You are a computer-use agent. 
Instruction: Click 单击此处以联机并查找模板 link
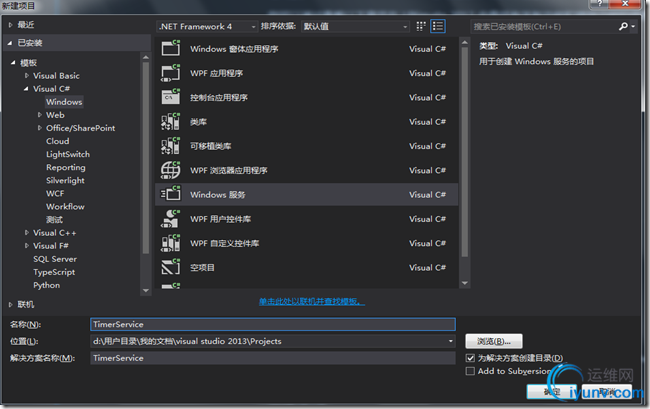coord(312,301)
